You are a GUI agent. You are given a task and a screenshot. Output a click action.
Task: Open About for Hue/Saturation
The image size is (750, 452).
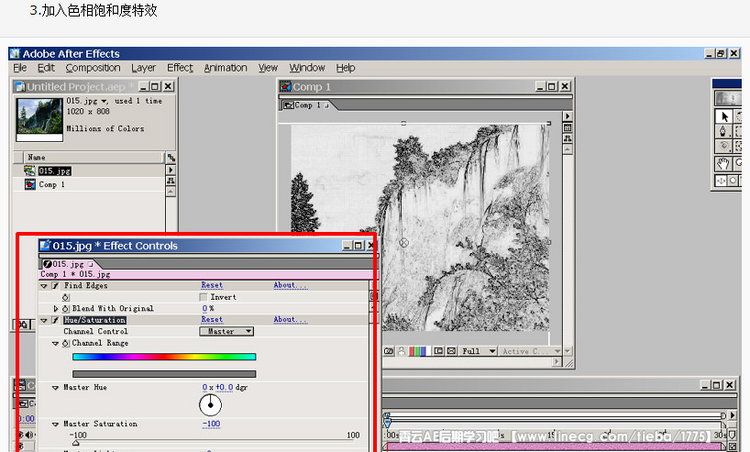tap(290, 320)
